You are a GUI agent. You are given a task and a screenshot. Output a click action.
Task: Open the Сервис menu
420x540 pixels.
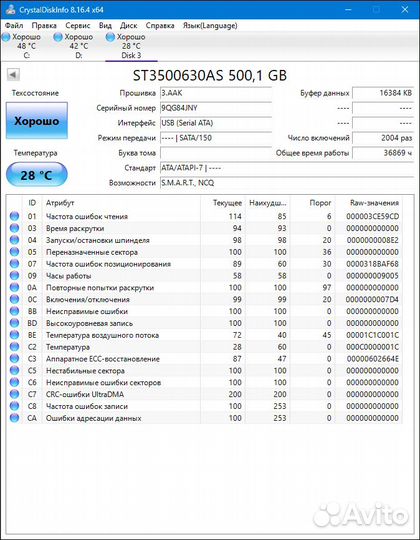77,25
